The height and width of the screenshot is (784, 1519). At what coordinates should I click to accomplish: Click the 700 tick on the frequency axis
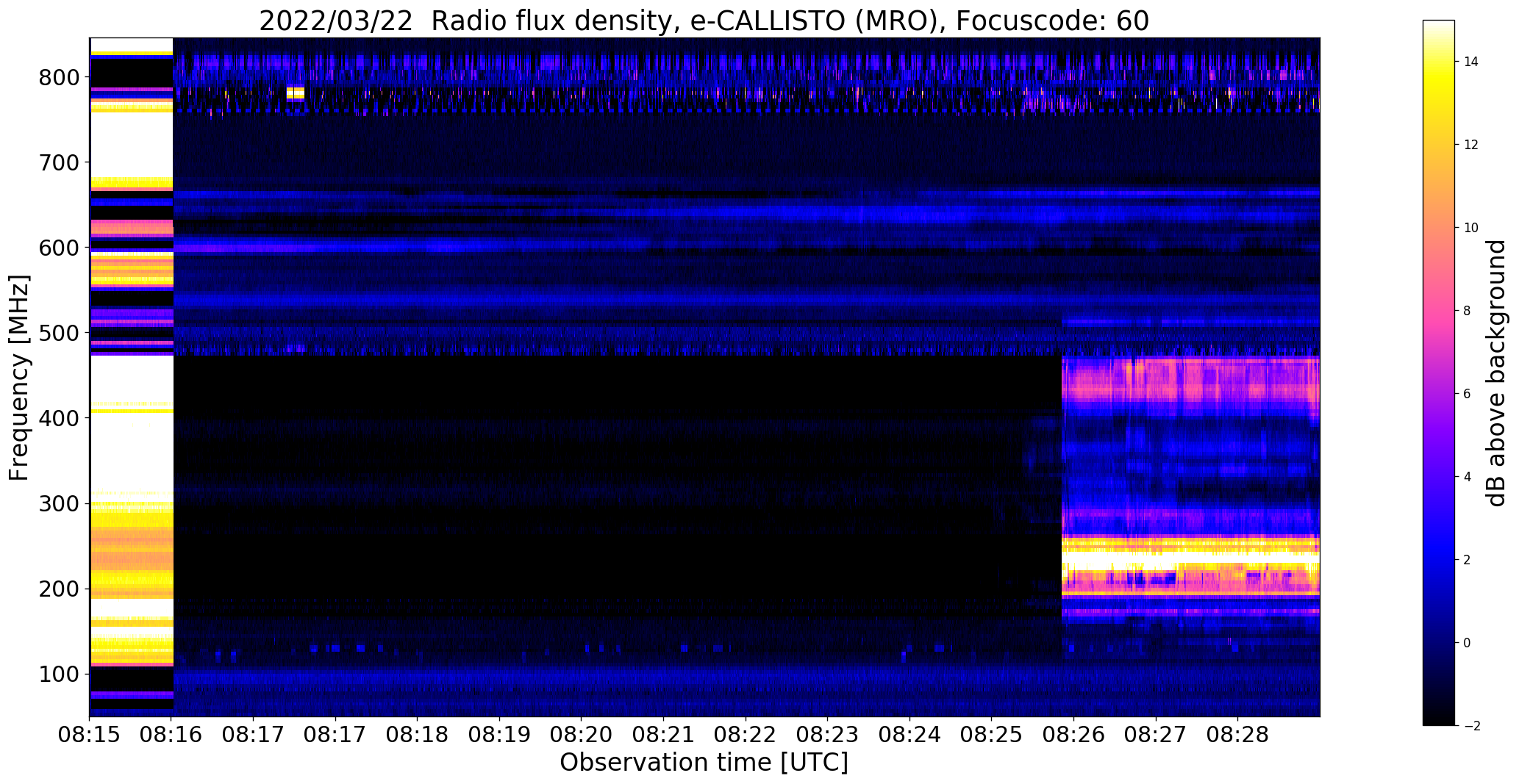point(59,162)
